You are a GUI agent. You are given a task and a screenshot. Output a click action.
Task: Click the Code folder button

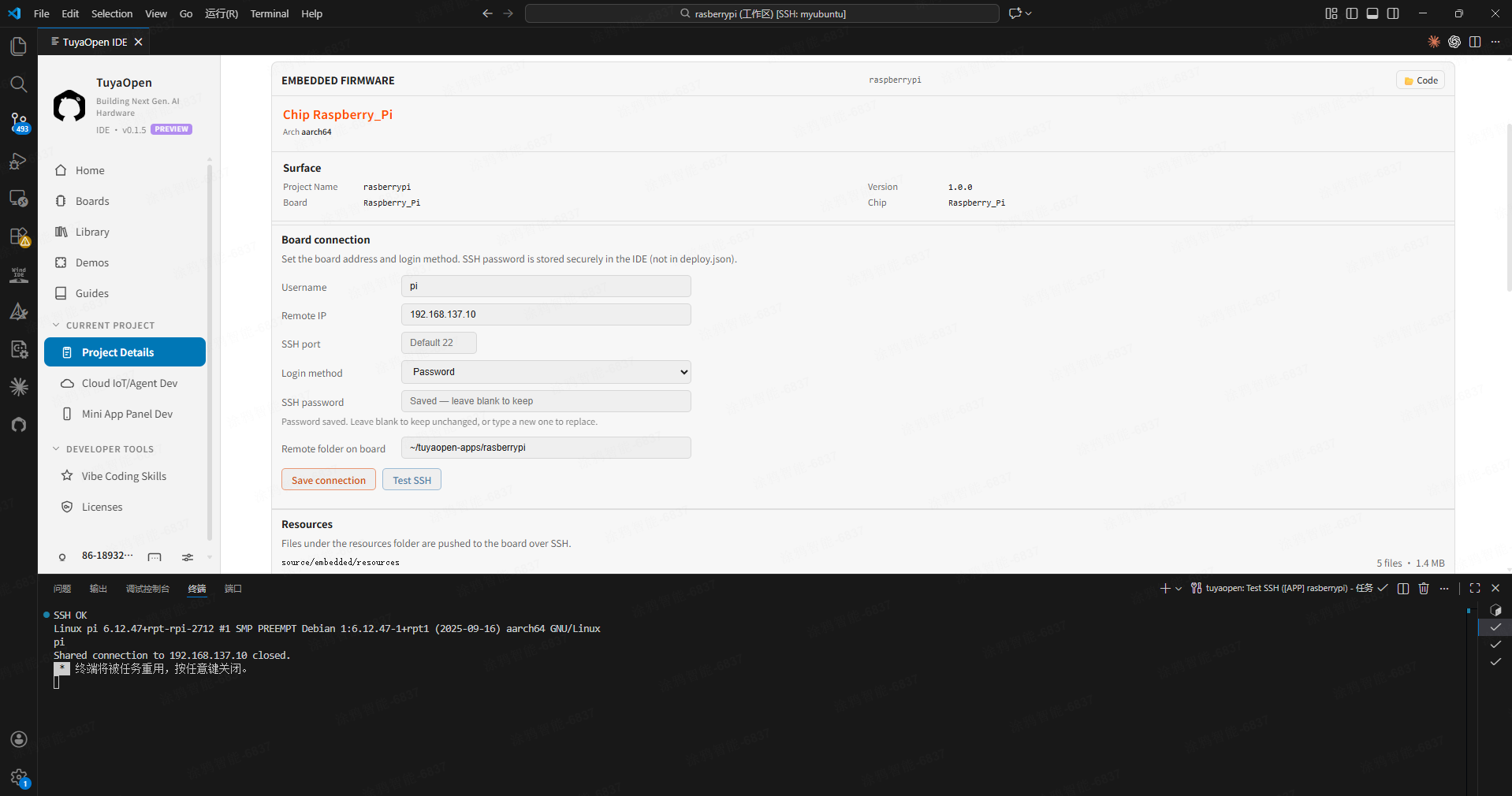pos(1421,80)
